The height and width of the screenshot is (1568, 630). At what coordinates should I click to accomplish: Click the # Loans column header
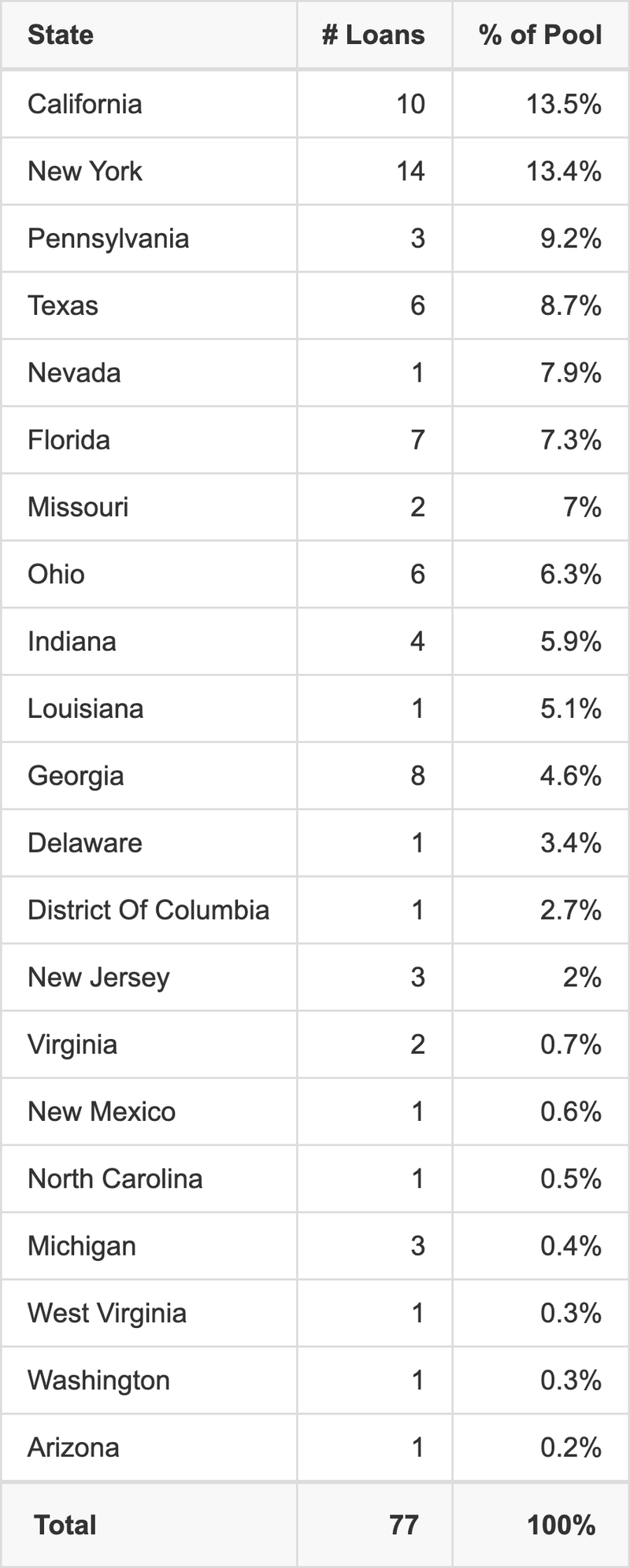coord(373,35)
